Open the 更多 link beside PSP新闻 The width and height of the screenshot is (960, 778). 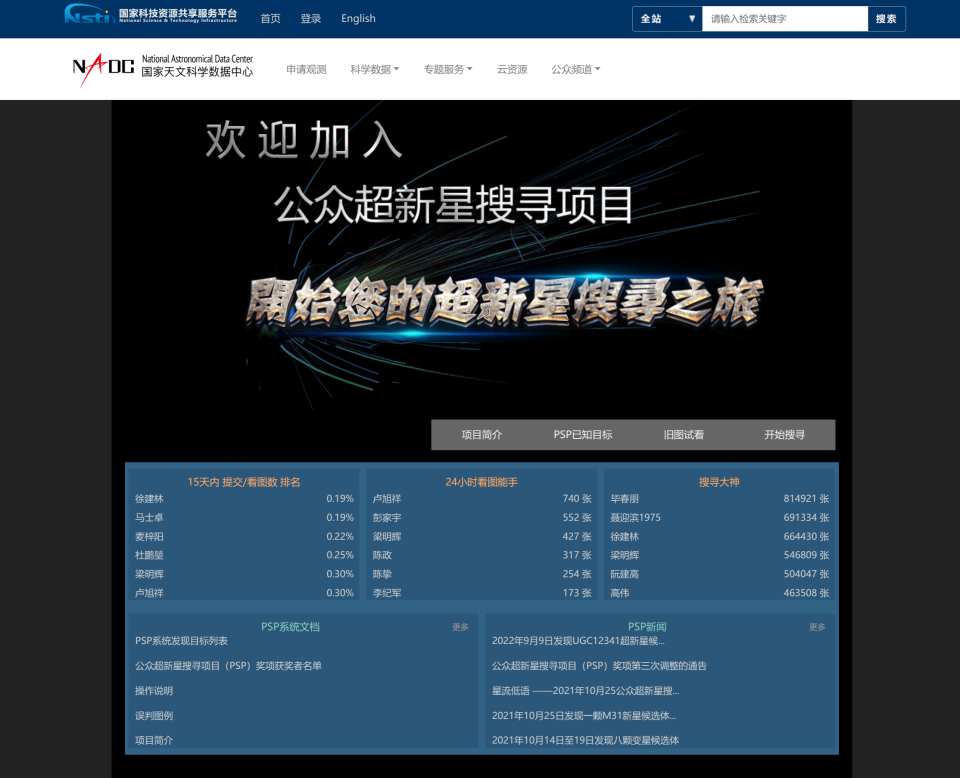coord(816,627)
